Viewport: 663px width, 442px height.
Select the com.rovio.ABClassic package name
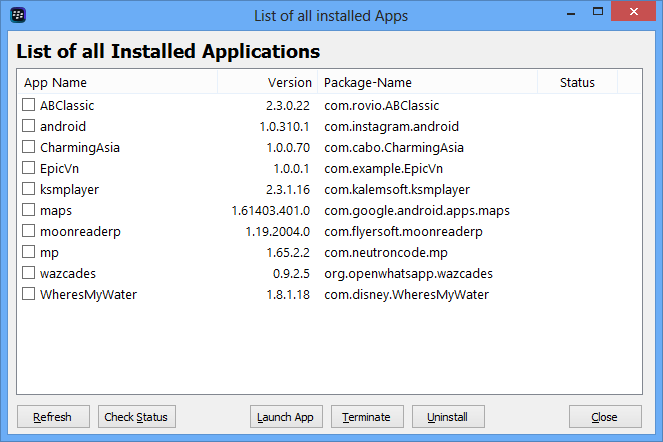click(381, 105)
